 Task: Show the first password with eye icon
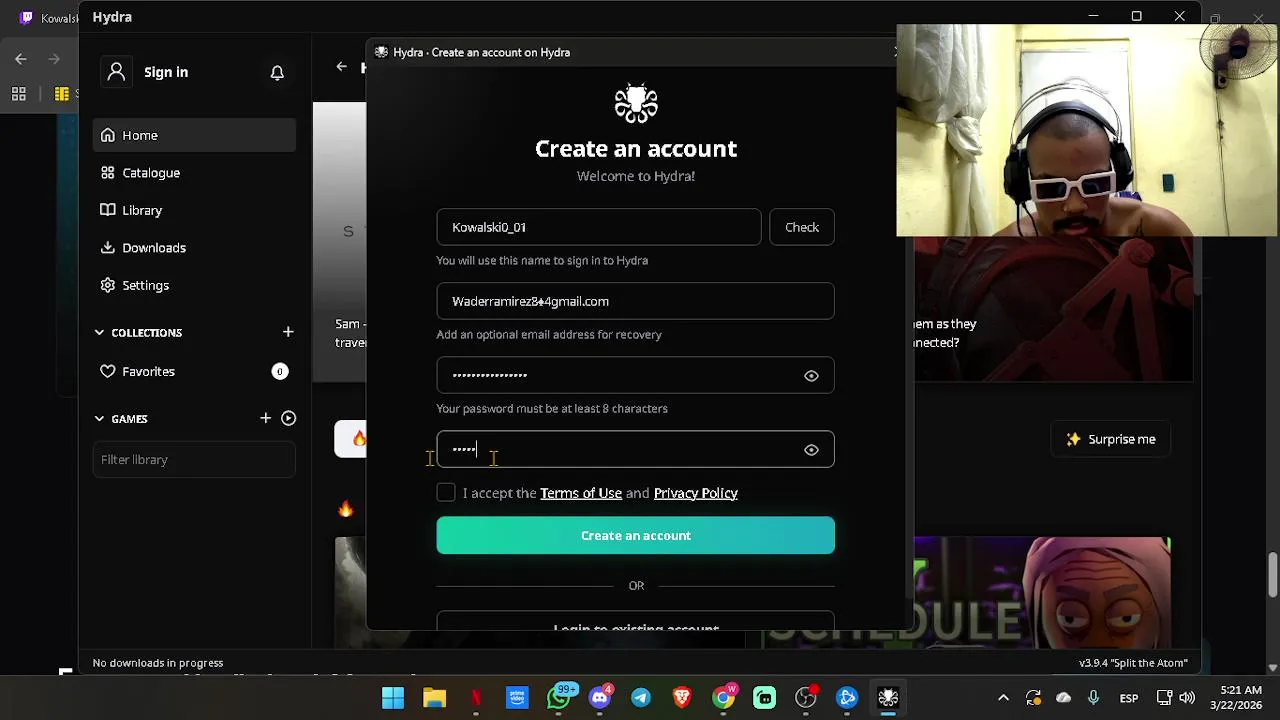point(811,376)
